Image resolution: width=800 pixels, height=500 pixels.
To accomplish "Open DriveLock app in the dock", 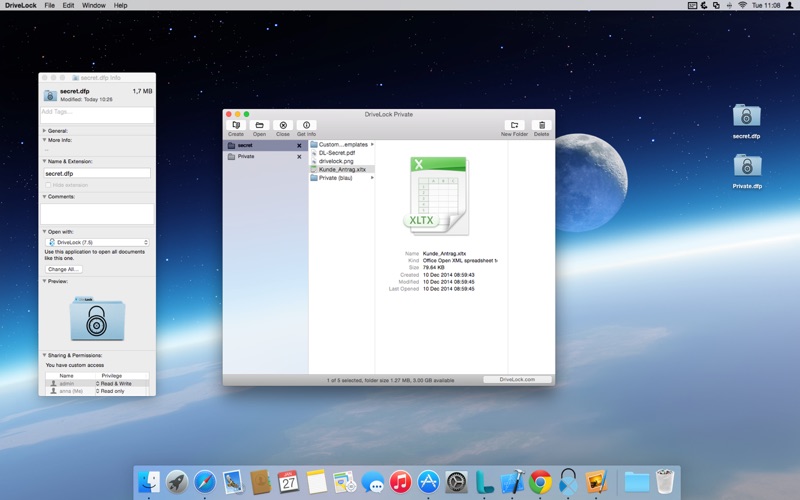I will (x=568, y=482).
